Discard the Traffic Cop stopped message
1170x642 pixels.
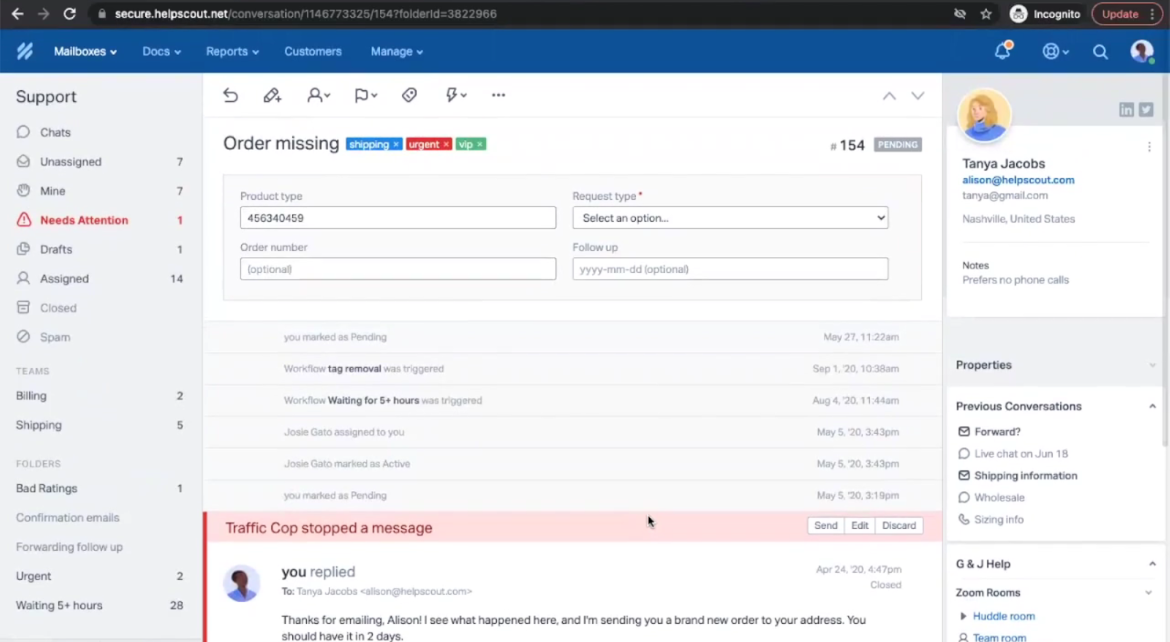[898, 526]
